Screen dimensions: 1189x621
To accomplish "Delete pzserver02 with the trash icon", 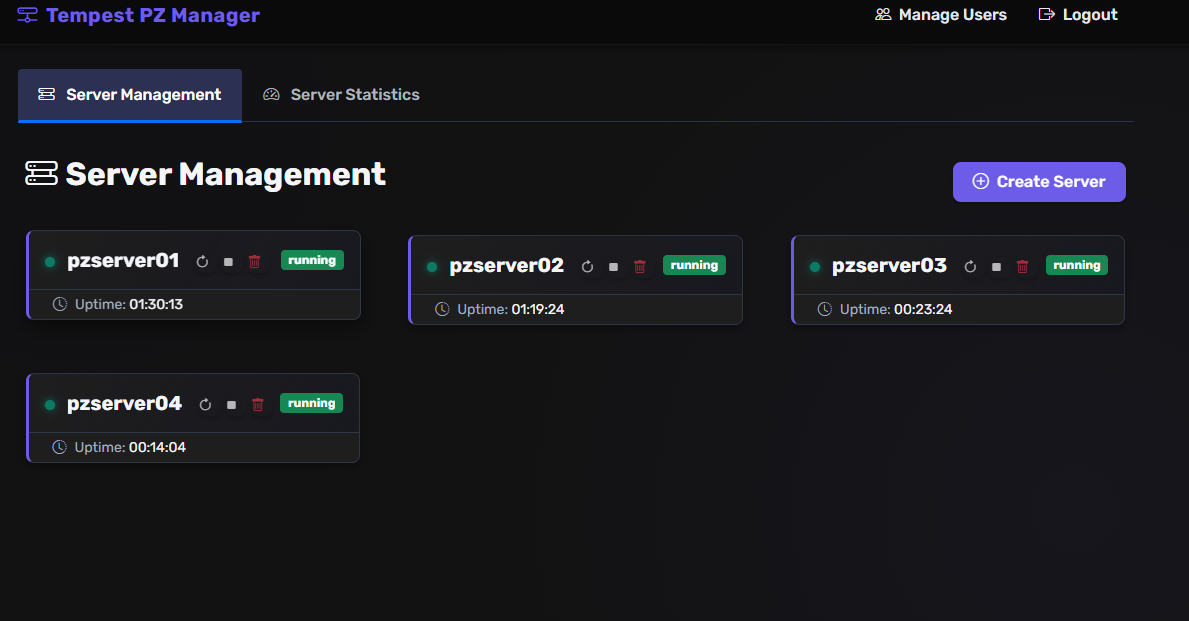I will point(640,267).
